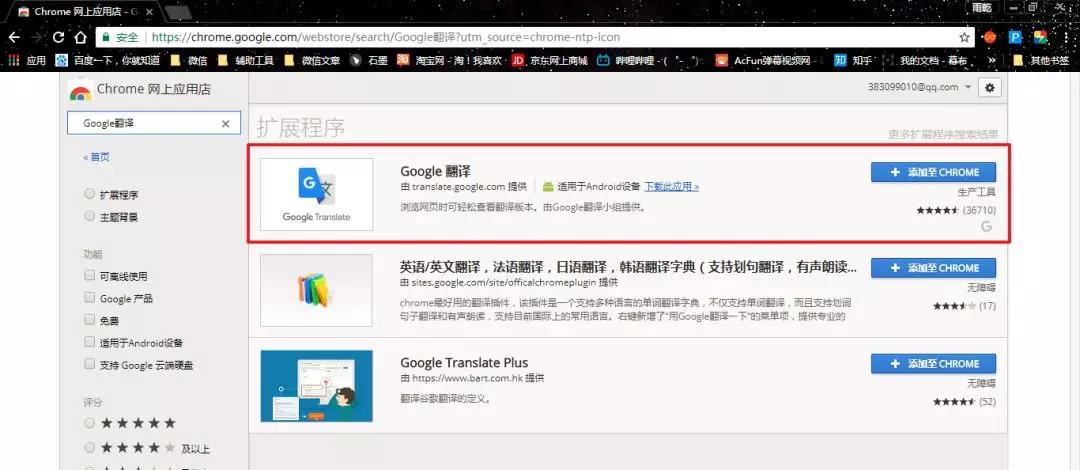
Task: Click the (52) rating count
Action: (986, 402)
